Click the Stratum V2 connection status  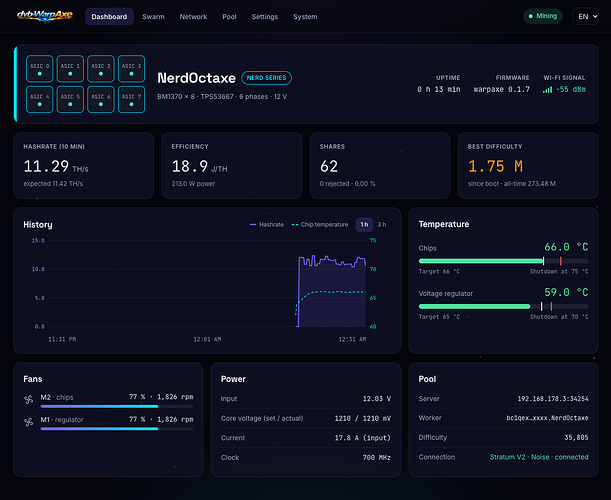[539, 457]
